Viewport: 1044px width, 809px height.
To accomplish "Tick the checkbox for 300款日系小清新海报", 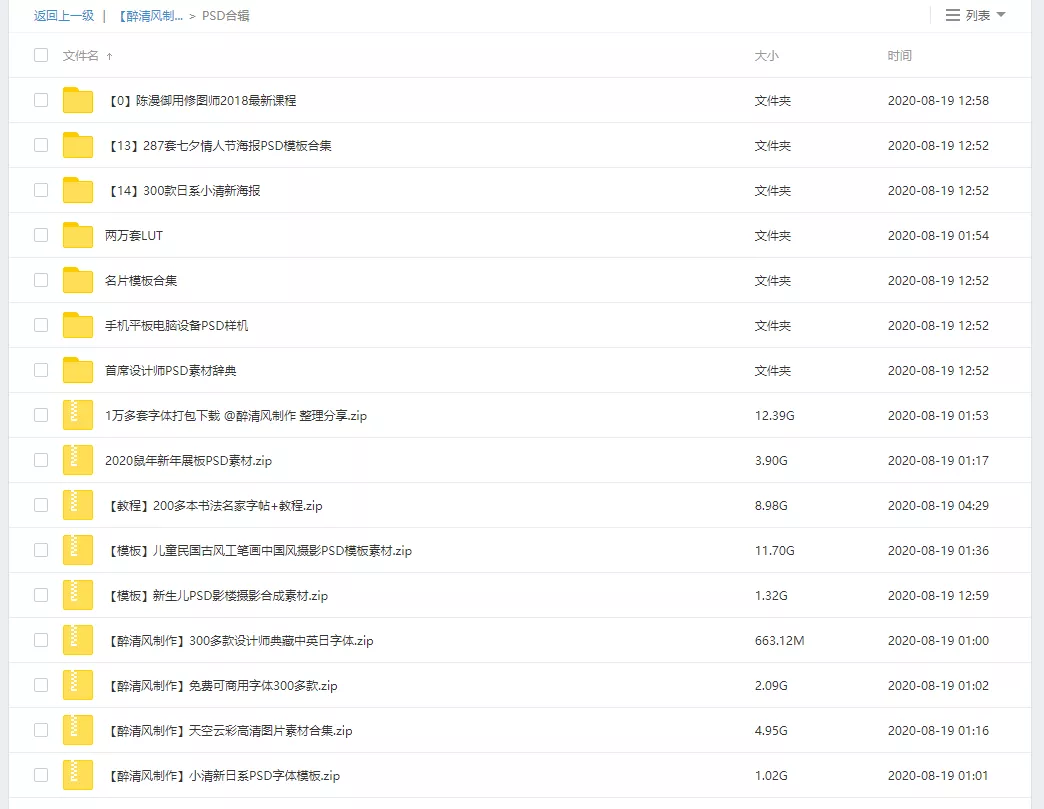I will [41, 190].
